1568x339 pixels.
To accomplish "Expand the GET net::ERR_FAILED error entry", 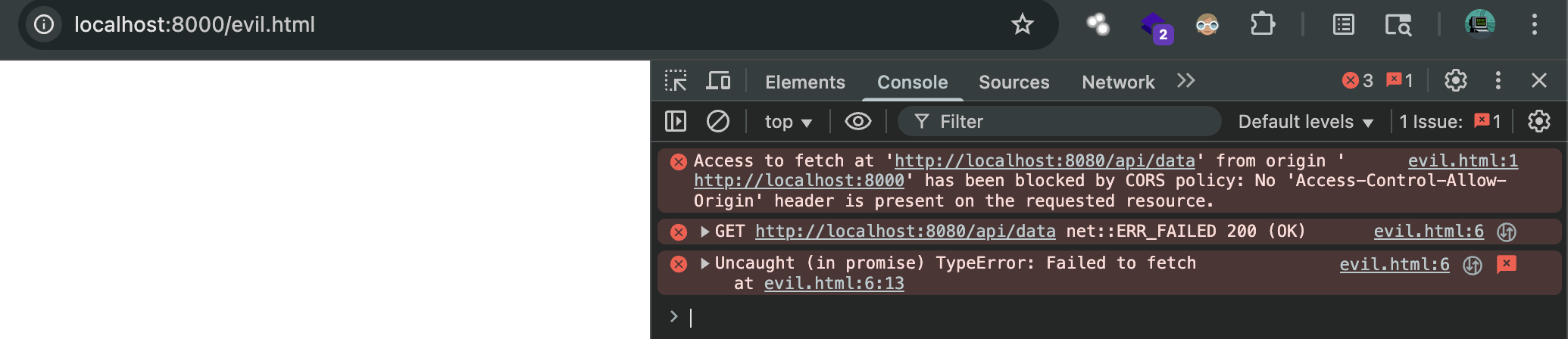I will pos(705,232).
